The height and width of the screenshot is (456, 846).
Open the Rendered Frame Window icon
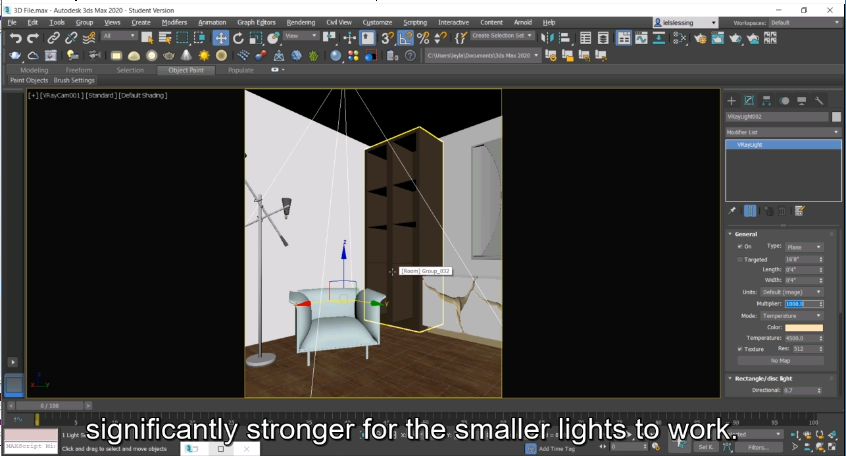point(718,38)
